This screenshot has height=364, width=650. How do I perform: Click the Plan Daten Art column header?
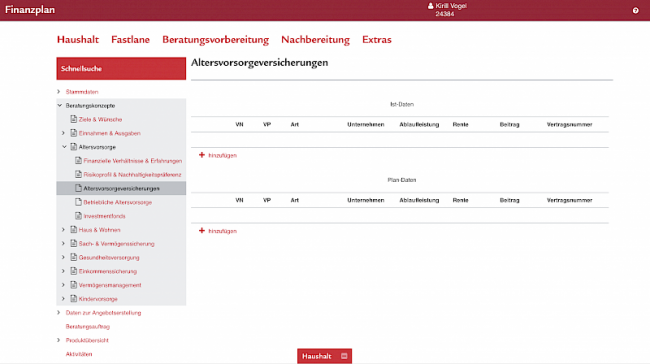pyautogui.click(x=294, y=200)
